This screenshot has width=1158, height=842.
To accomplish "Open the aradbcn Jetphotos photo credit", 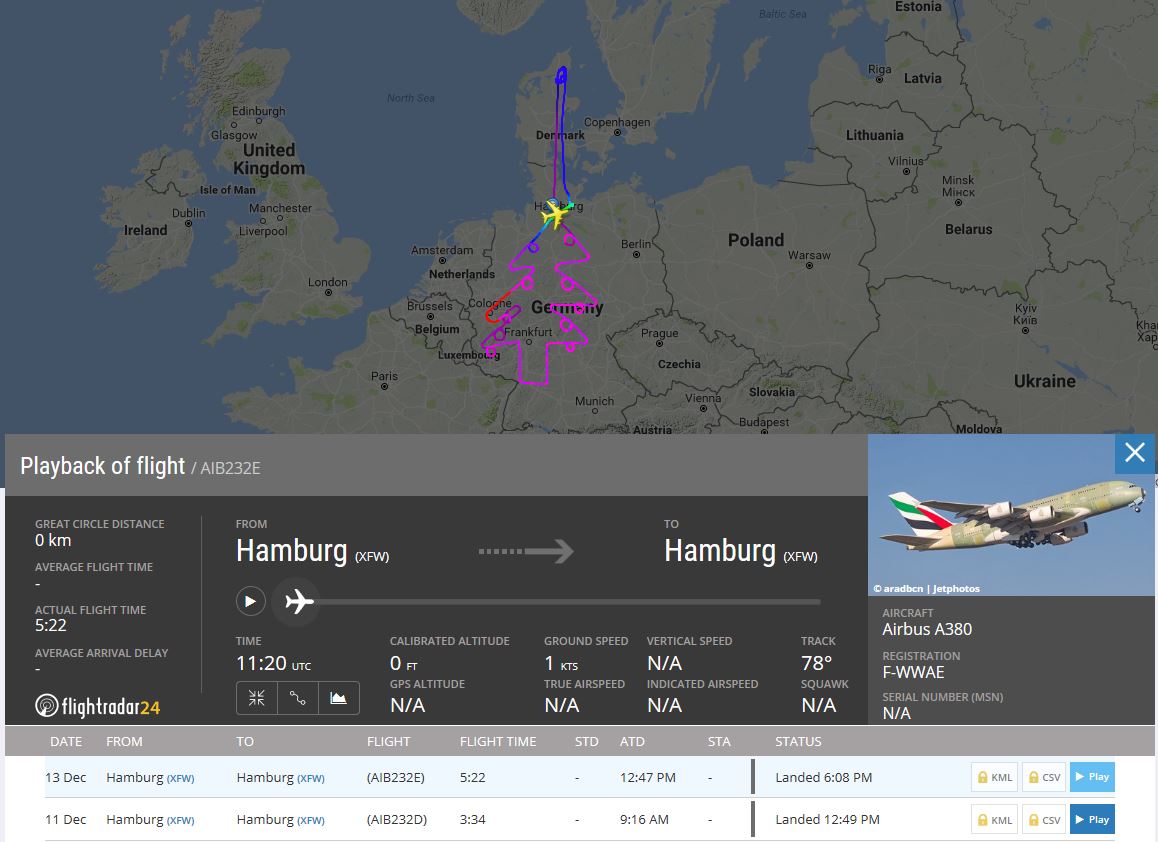I will pyautogui.click(x=926, y=589).
